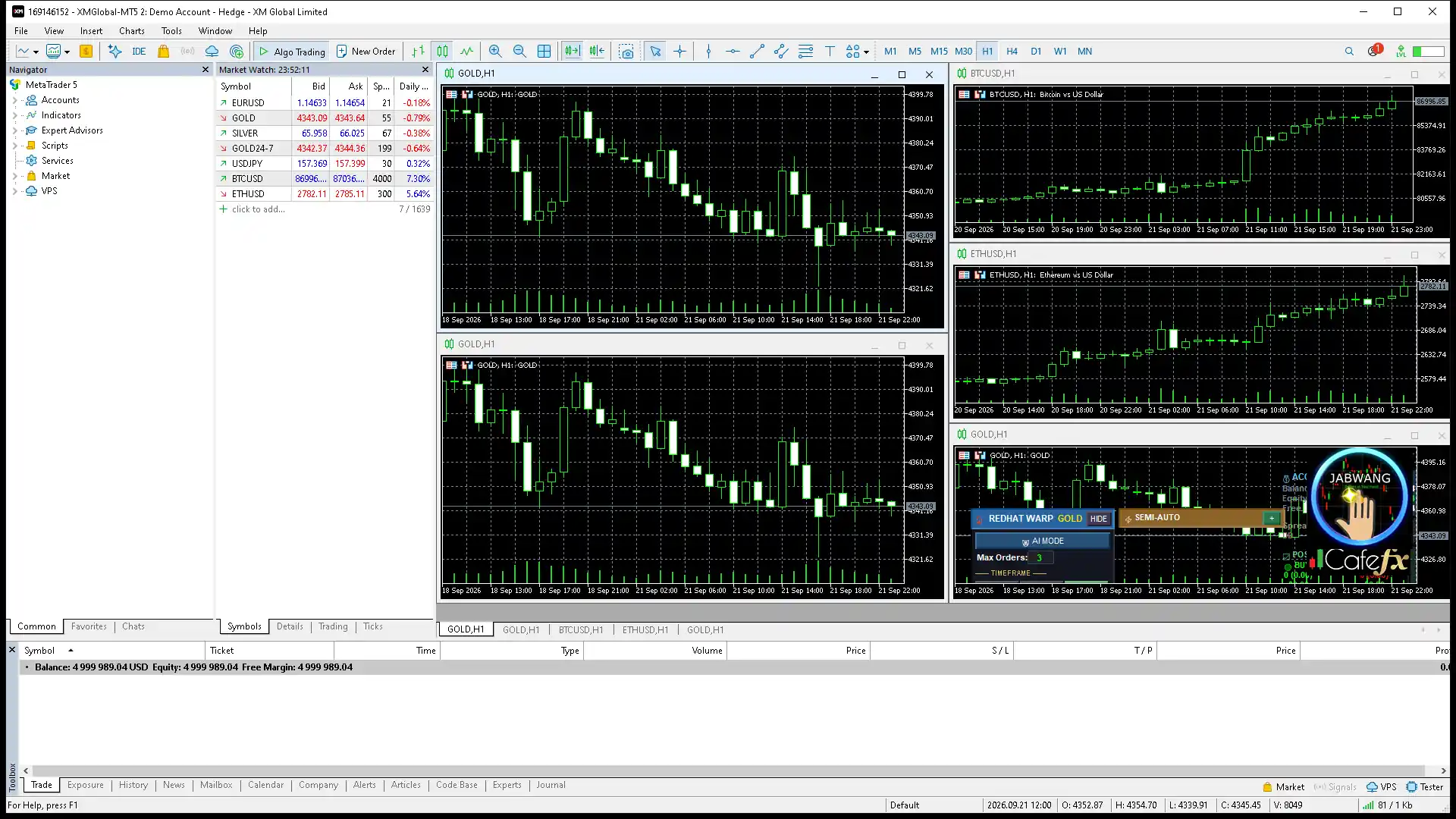Open the account notification icon with red badge
Screen dimensions: 1456x819
pyautogui.click(x=1374, y=51)
